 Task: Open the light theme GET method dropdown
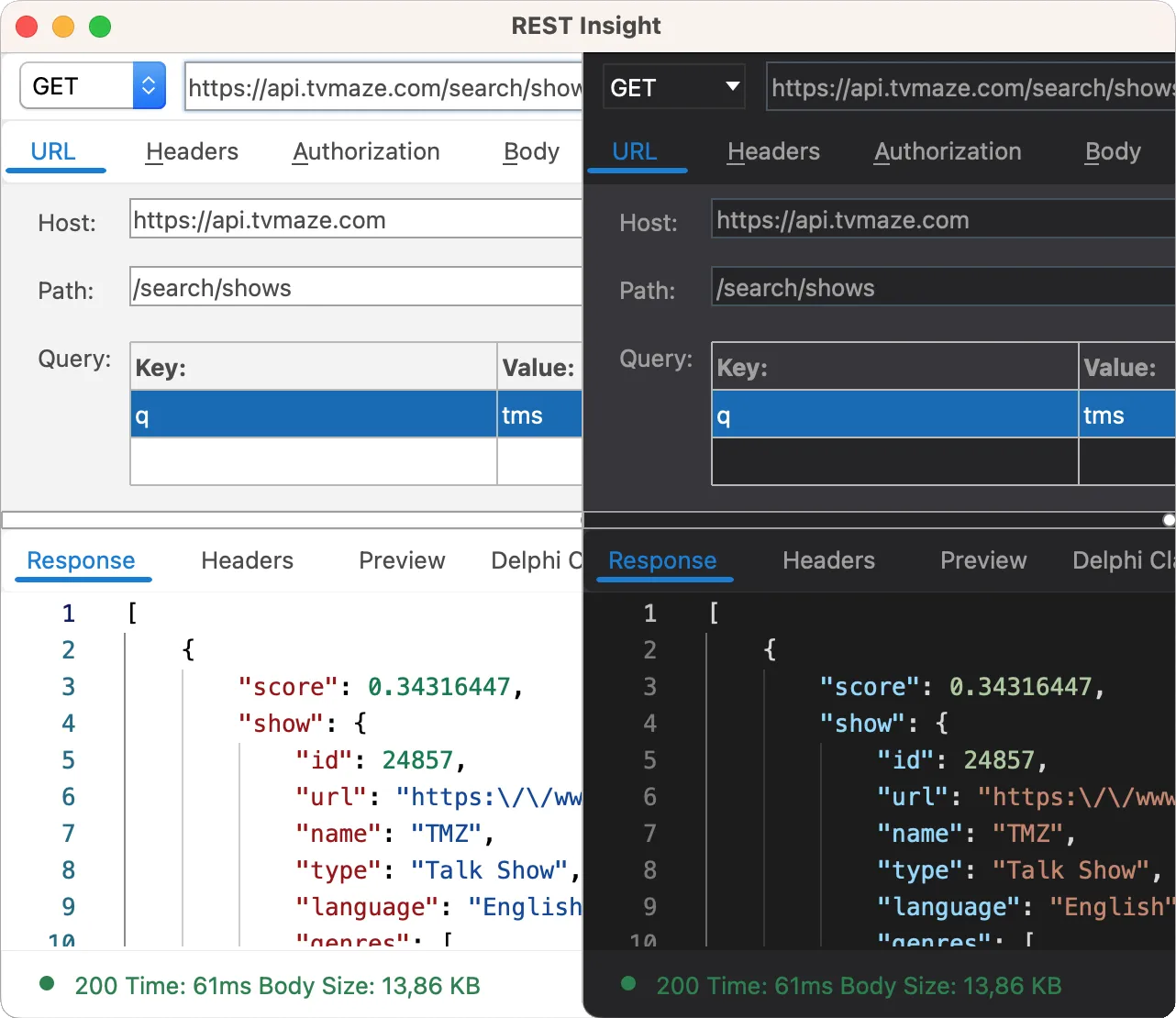93,86
